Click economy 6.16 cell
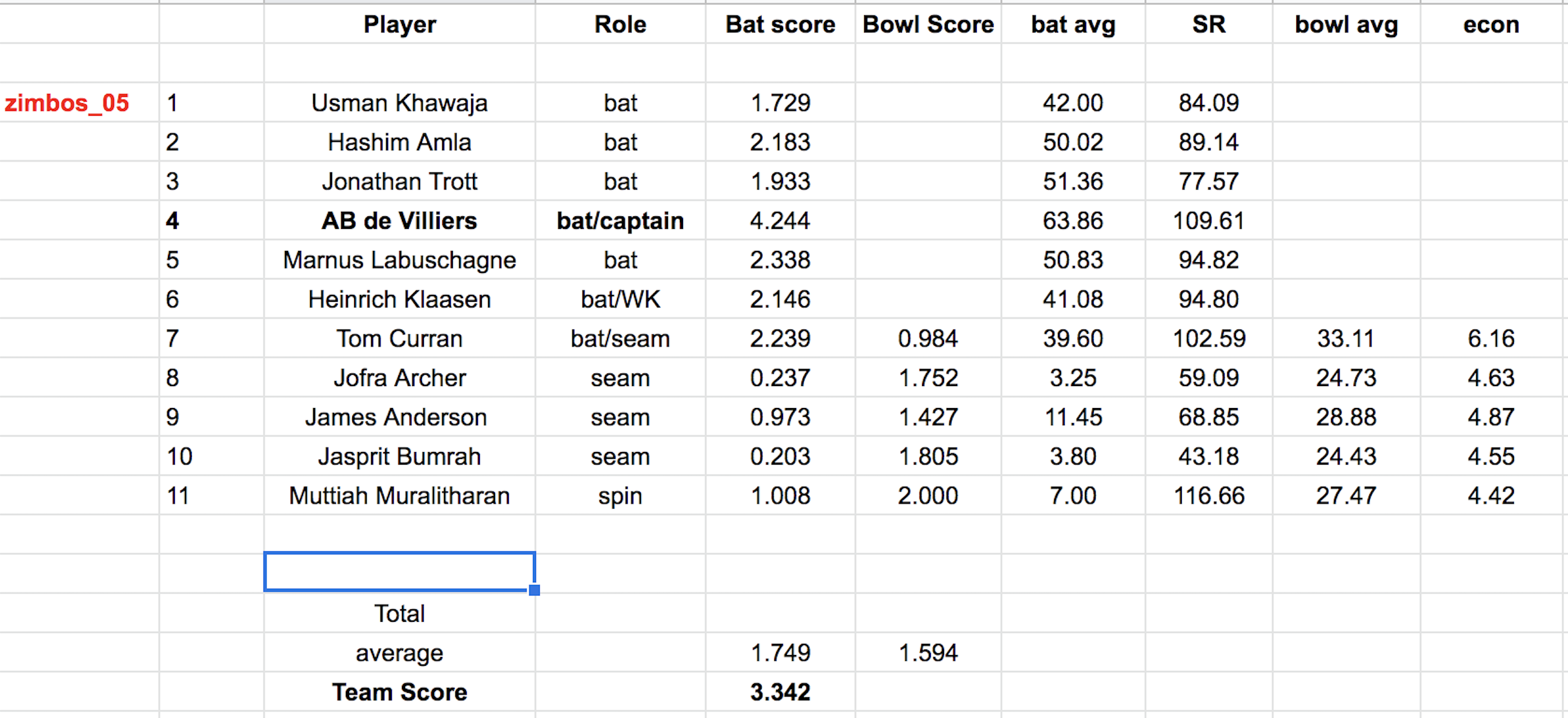This screenshot has height=718, width=1568. coord(1491,338)
